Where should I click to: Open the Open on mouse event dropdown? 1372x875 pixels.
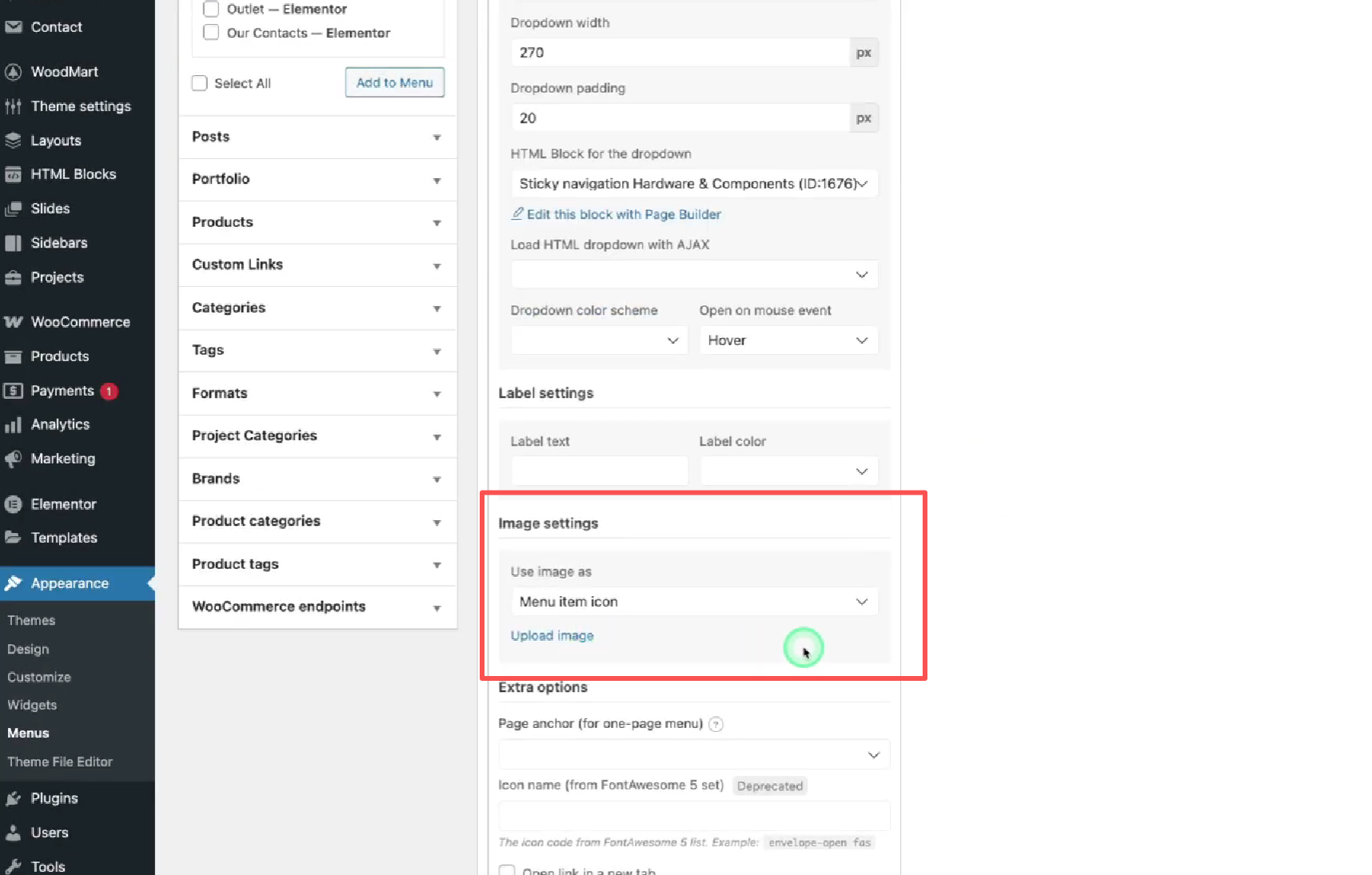pos(788,340)
